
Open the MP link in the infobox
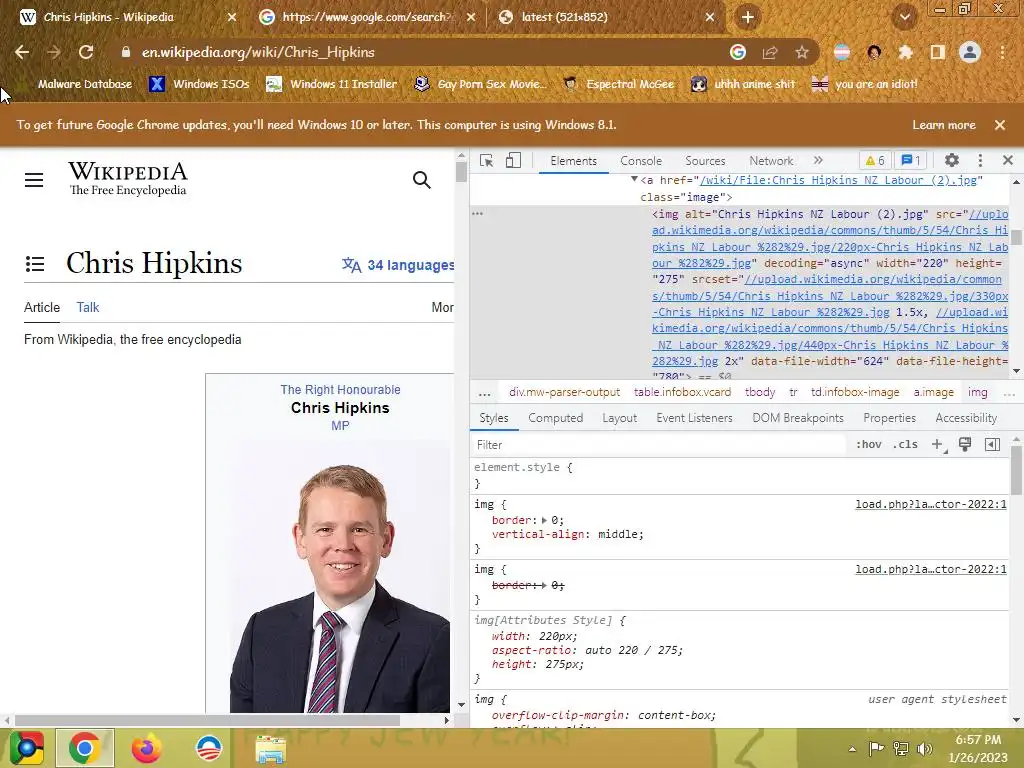[x=340, y=426]
